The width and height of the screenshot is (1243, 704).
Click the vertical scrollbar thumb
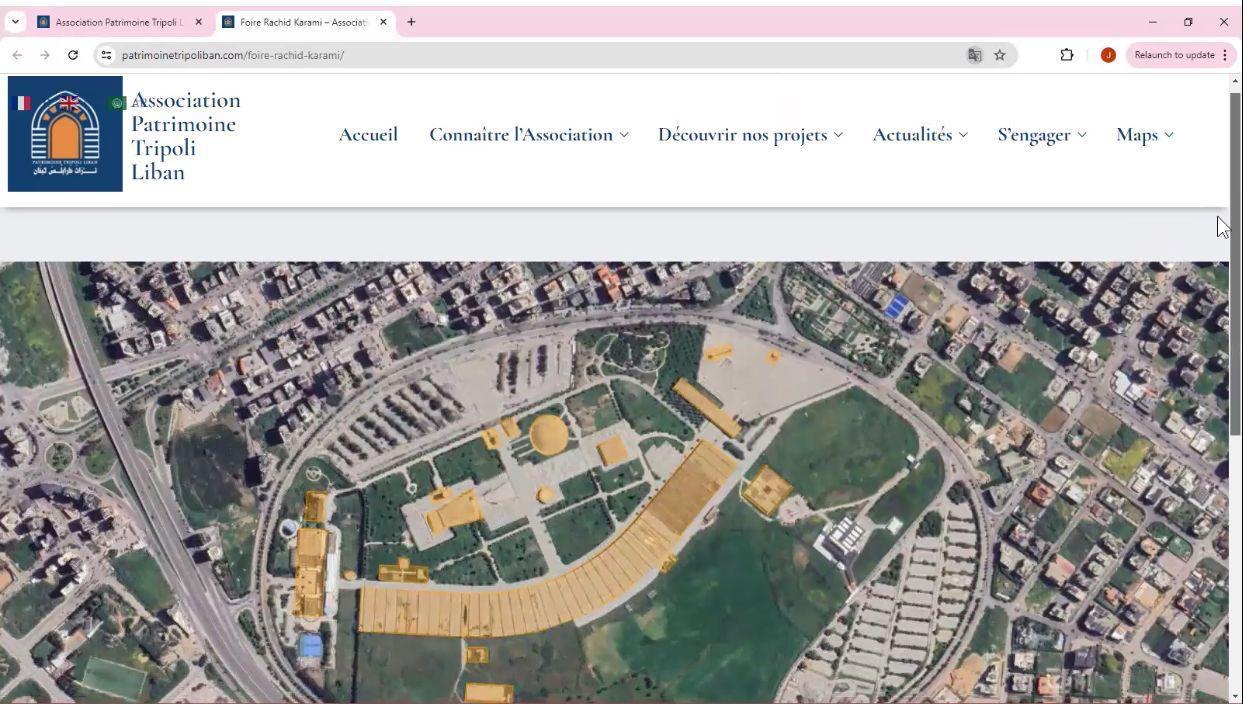click(x=1235, y=263)
